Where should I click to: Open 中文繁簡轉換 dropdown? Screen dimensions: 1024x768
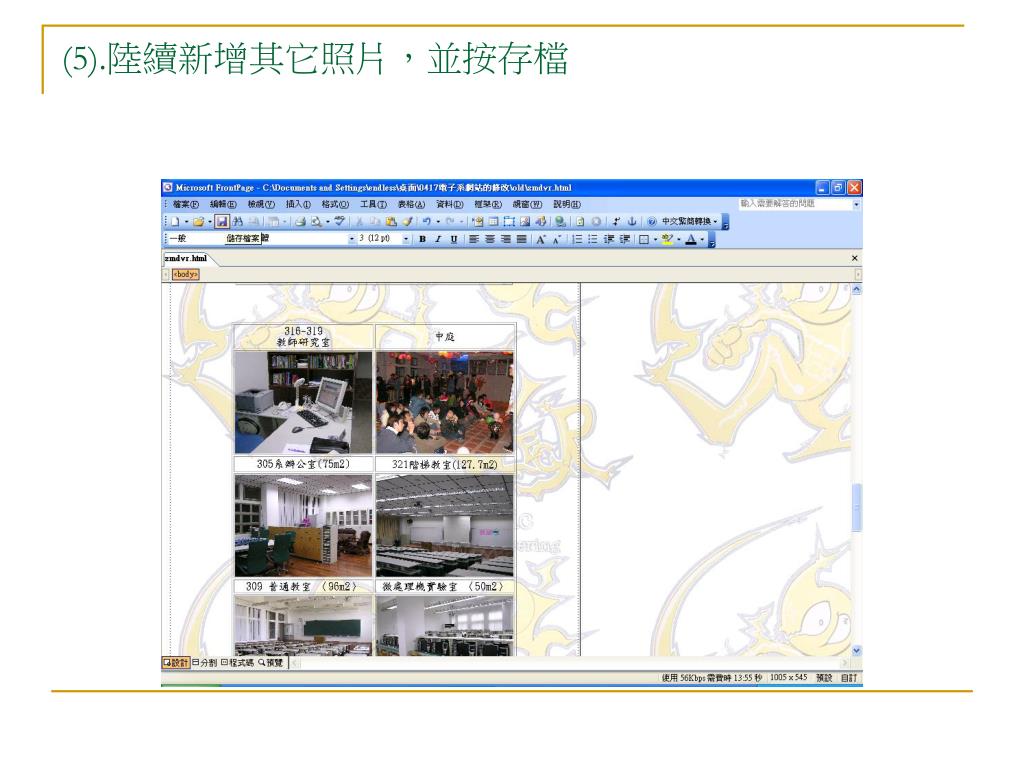click(x=690, y=221)
